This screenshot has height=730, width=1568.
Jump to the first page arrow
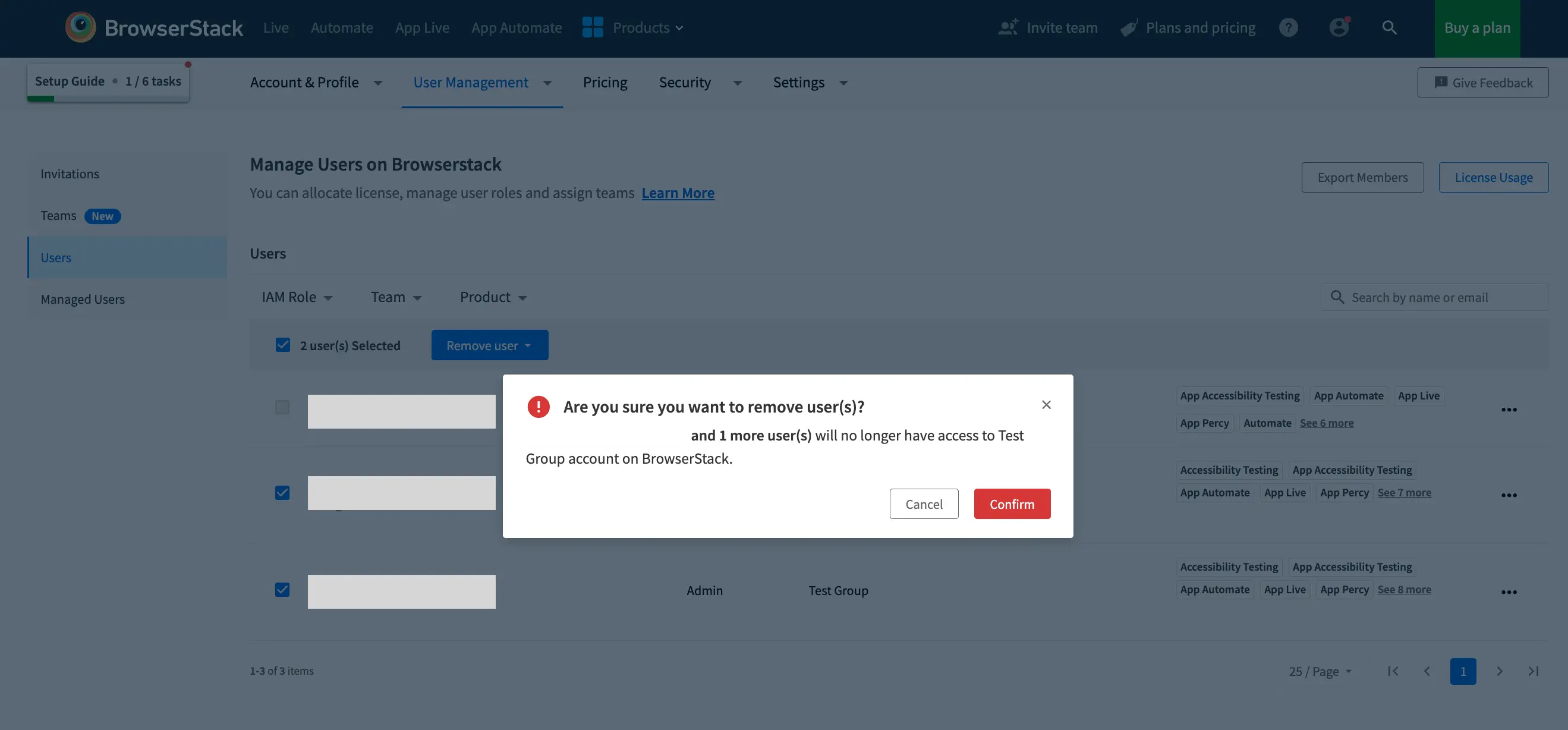click(1393, 671)
